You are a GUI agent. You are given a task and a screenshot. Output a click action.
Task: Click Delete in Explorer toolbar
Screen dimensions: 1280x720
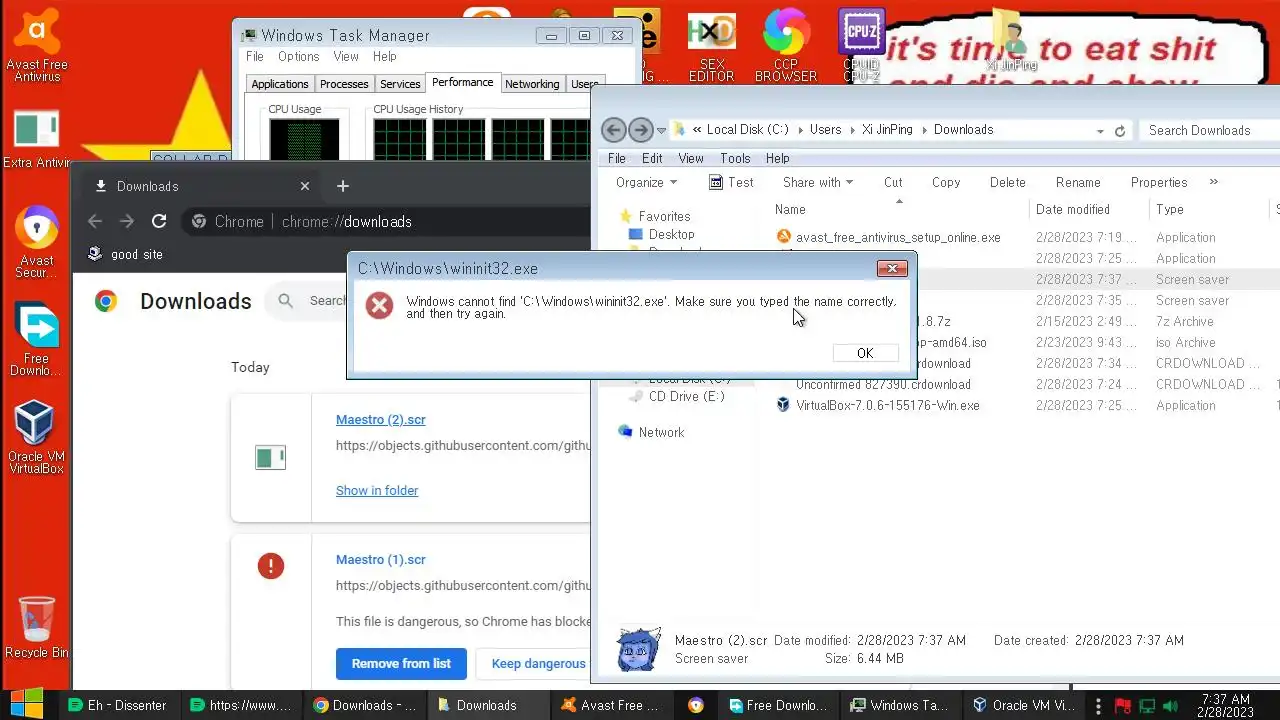point(1007,183)
